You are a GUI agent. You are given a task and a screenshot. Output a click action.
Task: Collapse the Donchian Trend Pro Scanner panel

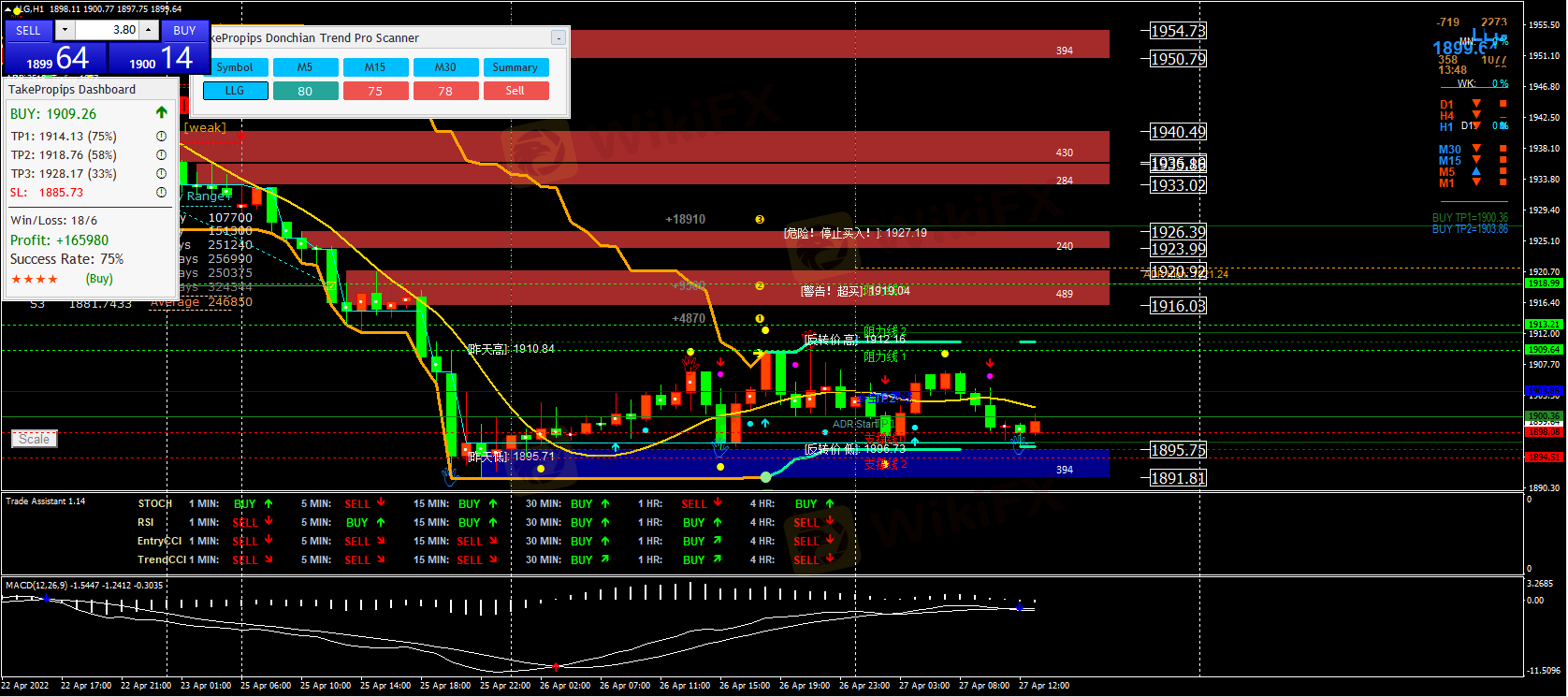coord(559,38)
